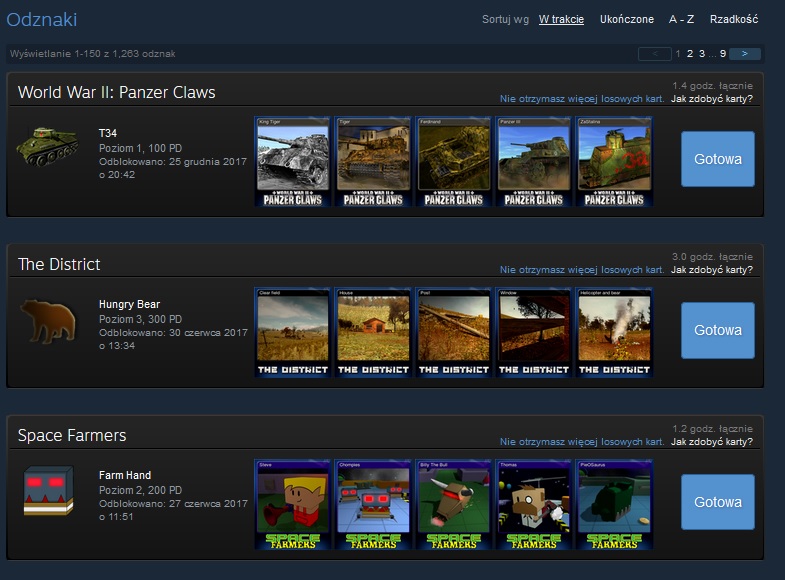This screenshot has height=580, width=785.
Task: Go to page 1 of badges
Action: 678,54
